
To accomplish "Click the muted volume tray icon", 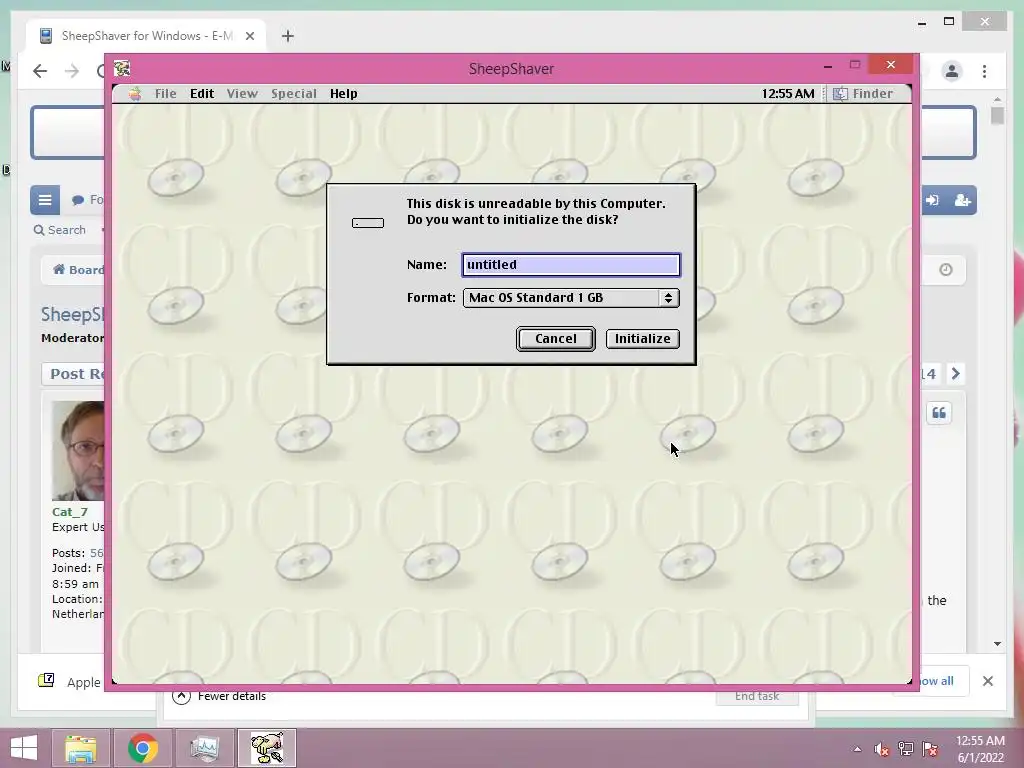I will 881,749.
